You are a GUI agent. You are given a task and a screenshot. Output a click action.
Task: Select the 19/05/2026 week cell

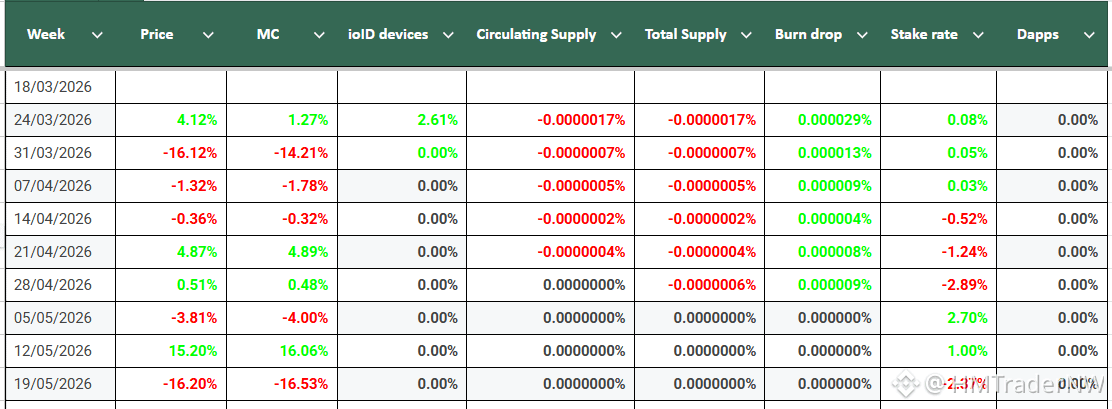pyautogui.click(x=60, y=383)
